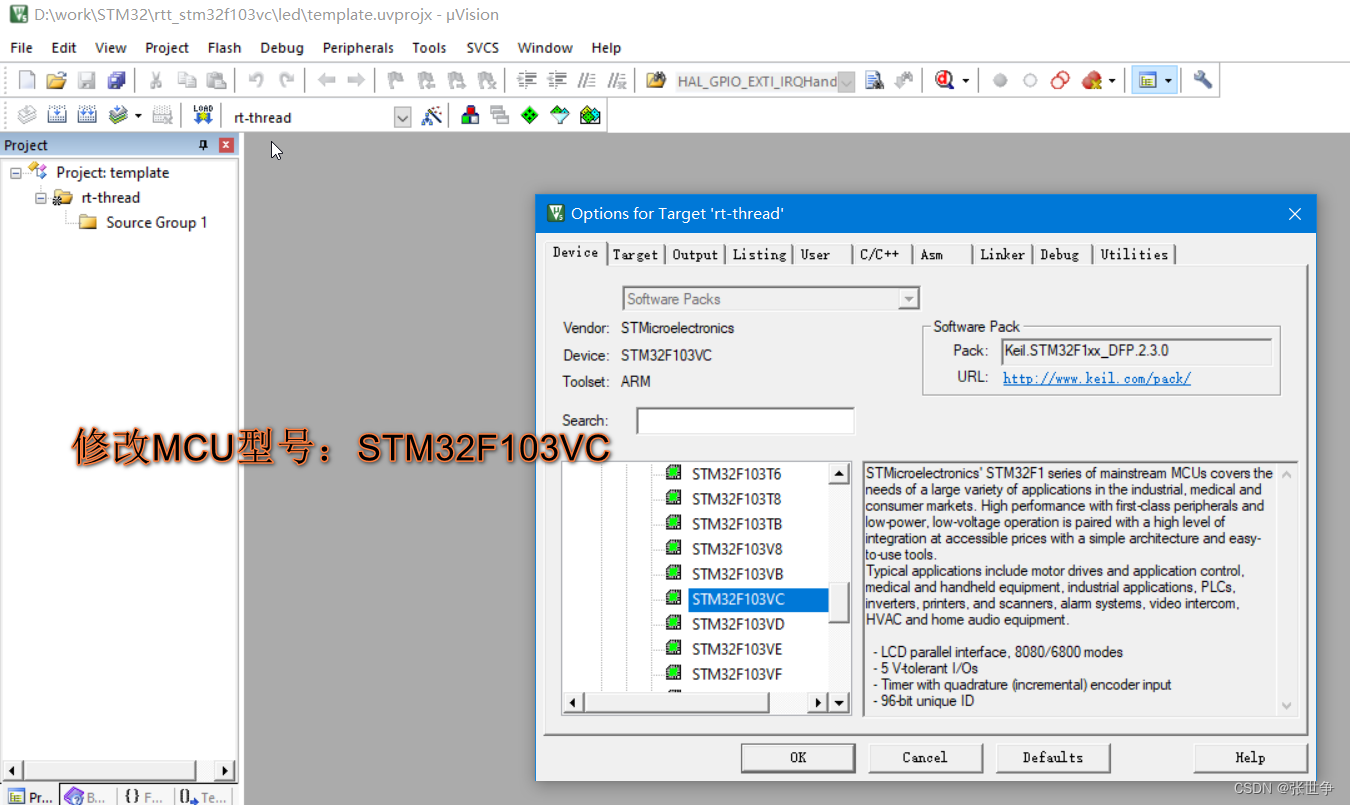Navigate forwards with the right arrow icon
This screenshot has height=805, width=1350.
point(355,81)
